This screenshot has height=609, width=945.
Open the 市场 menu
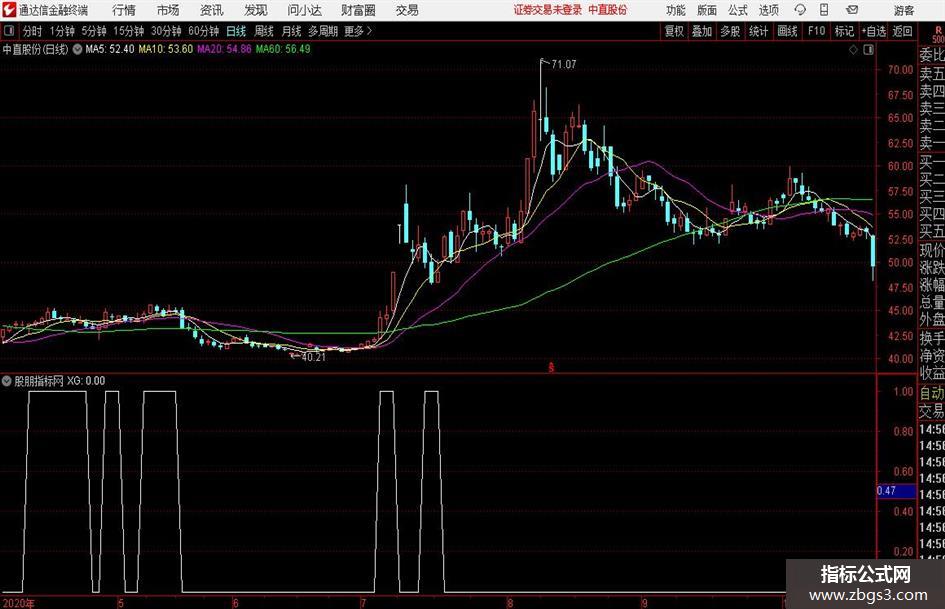point(168,10)
